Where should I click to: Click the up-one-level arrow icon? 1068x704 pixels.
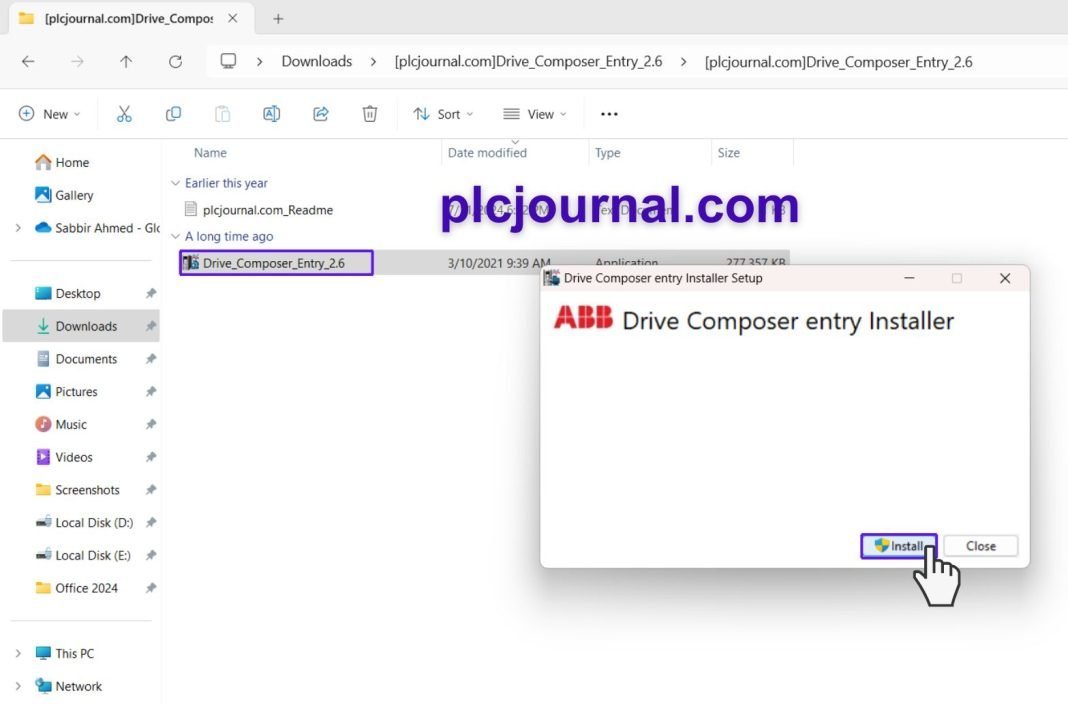click(124, 61)
